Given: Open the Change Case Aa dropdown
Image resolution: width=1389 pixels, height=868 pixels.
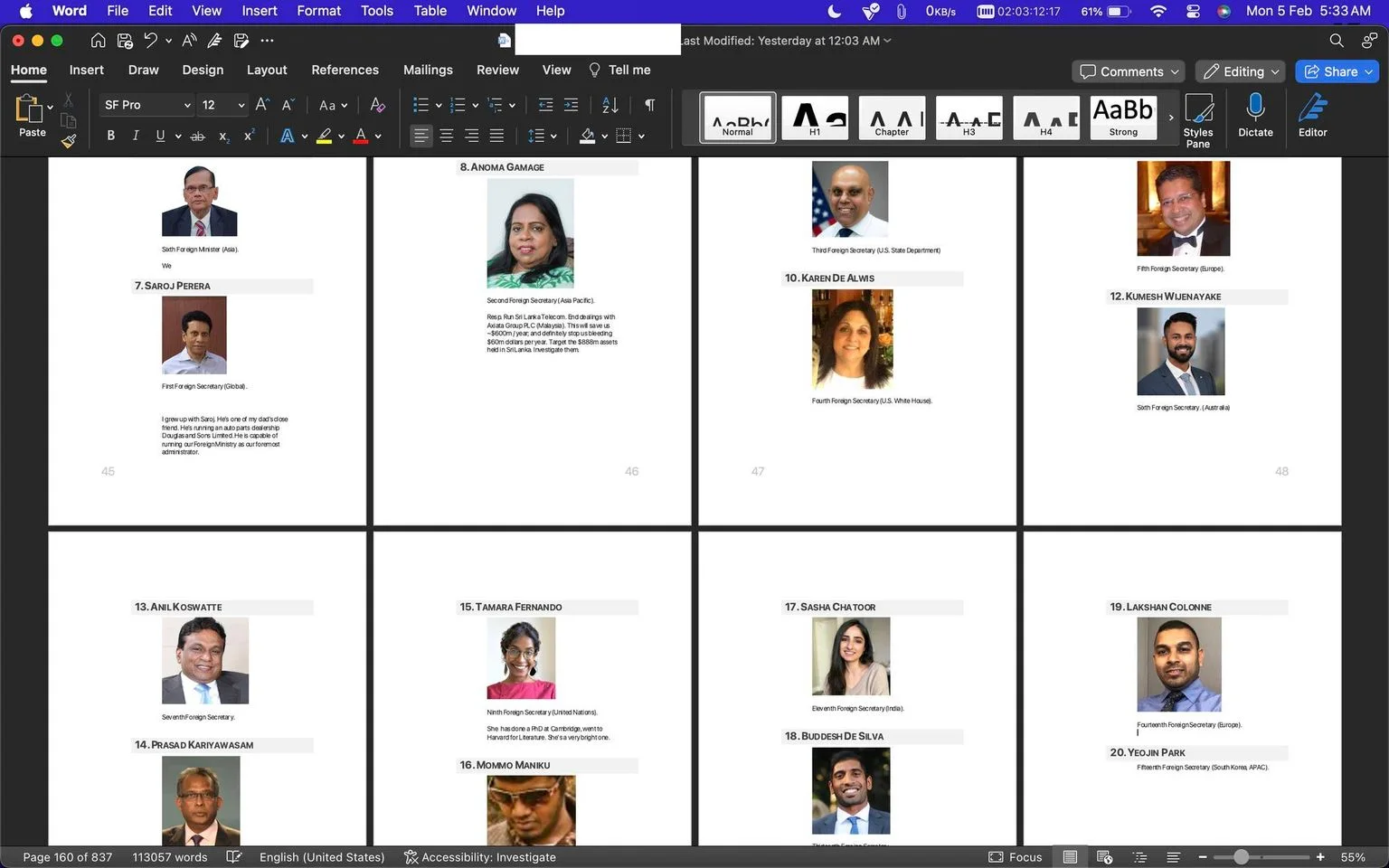Looking at the screenshot, I should pos(333,105).
